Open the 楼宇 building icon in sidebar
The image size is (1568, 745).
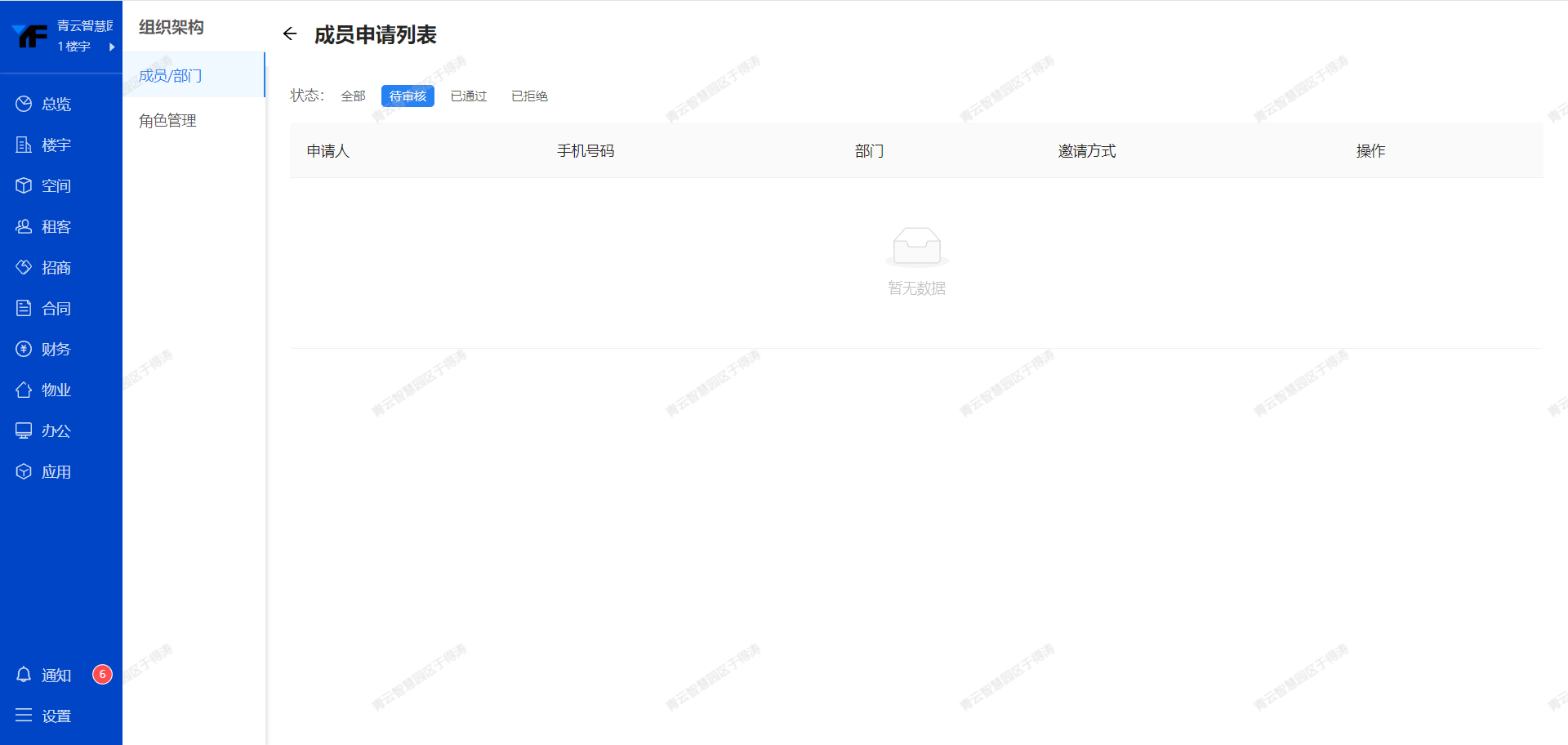24,145
